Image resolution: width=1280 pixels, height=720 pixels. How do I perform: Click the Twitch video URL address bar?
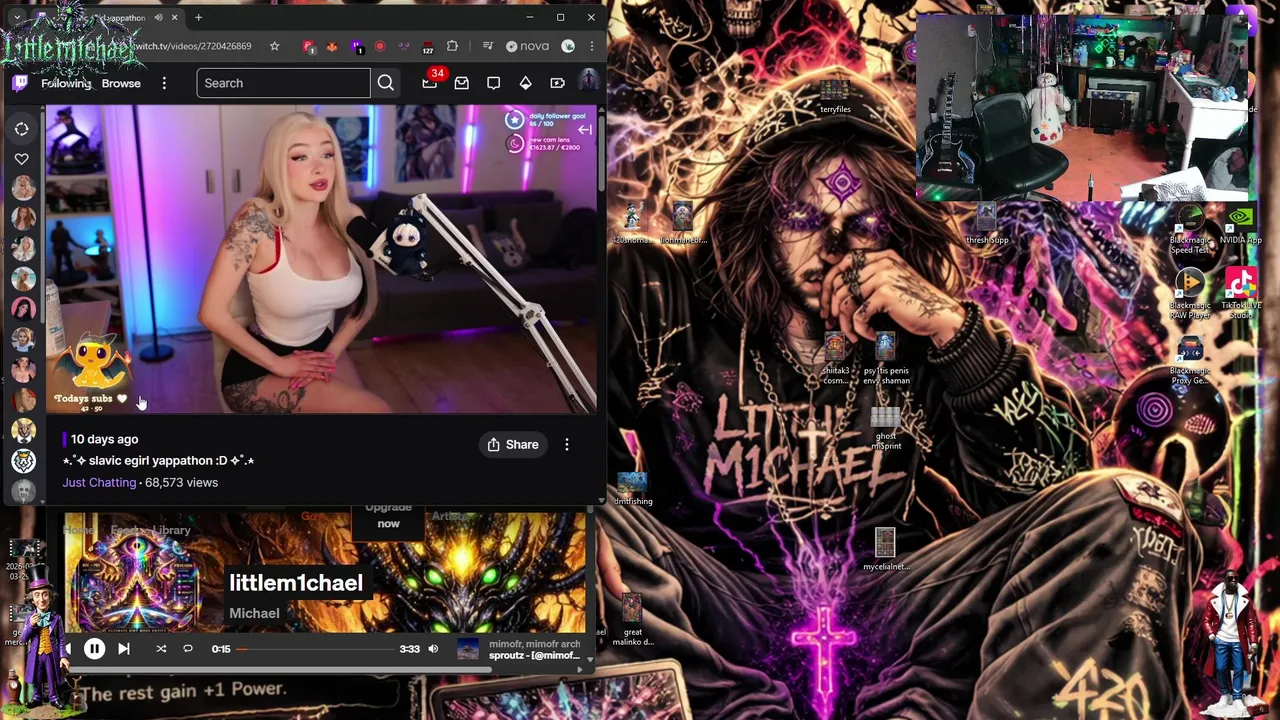195,46
